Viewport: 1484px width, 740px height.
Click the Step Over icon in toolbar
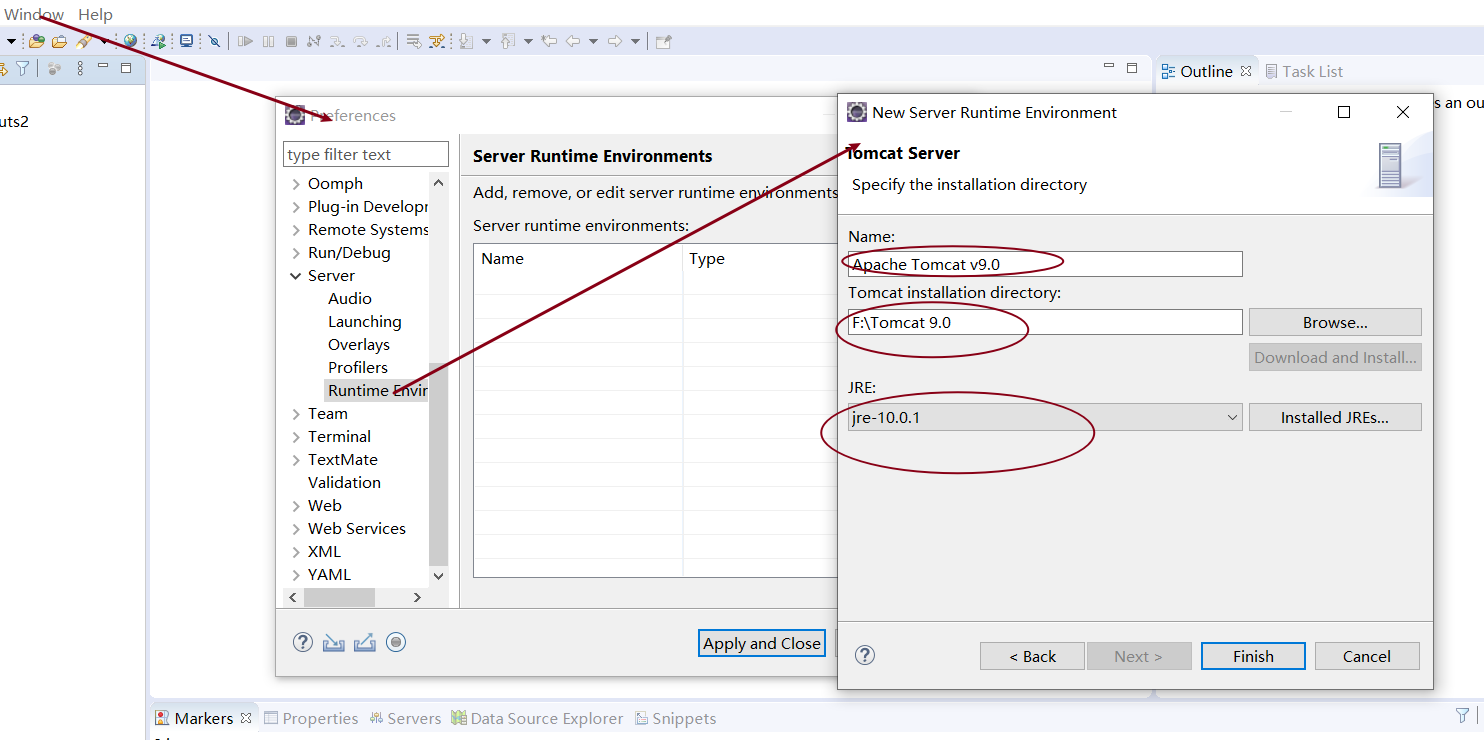pos(360,41)
